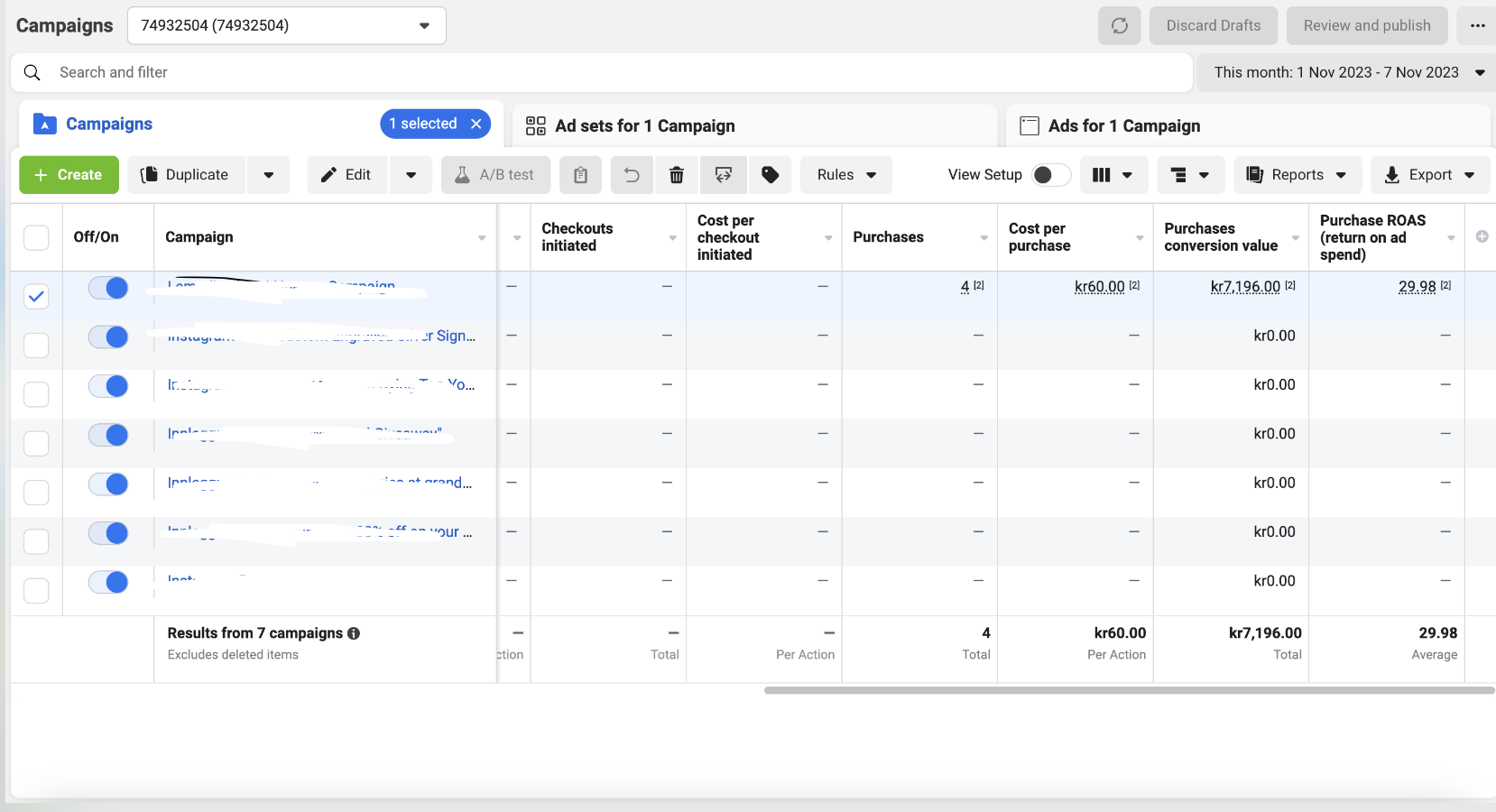Screen dimensions: 1496x812
Task: Click the preview share icon in toolbar
Action: click(724, 175)
